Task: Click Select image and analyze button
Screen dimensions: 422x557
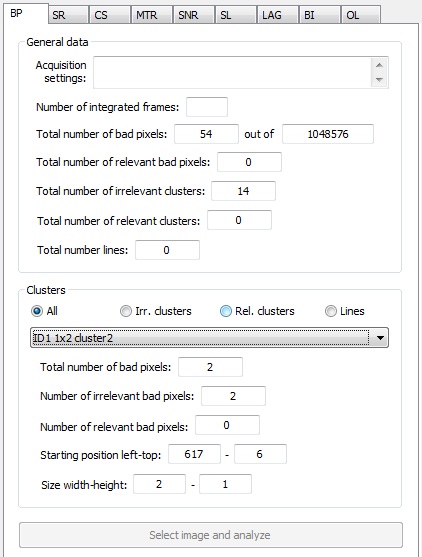Action: click(x=211, y=535)
